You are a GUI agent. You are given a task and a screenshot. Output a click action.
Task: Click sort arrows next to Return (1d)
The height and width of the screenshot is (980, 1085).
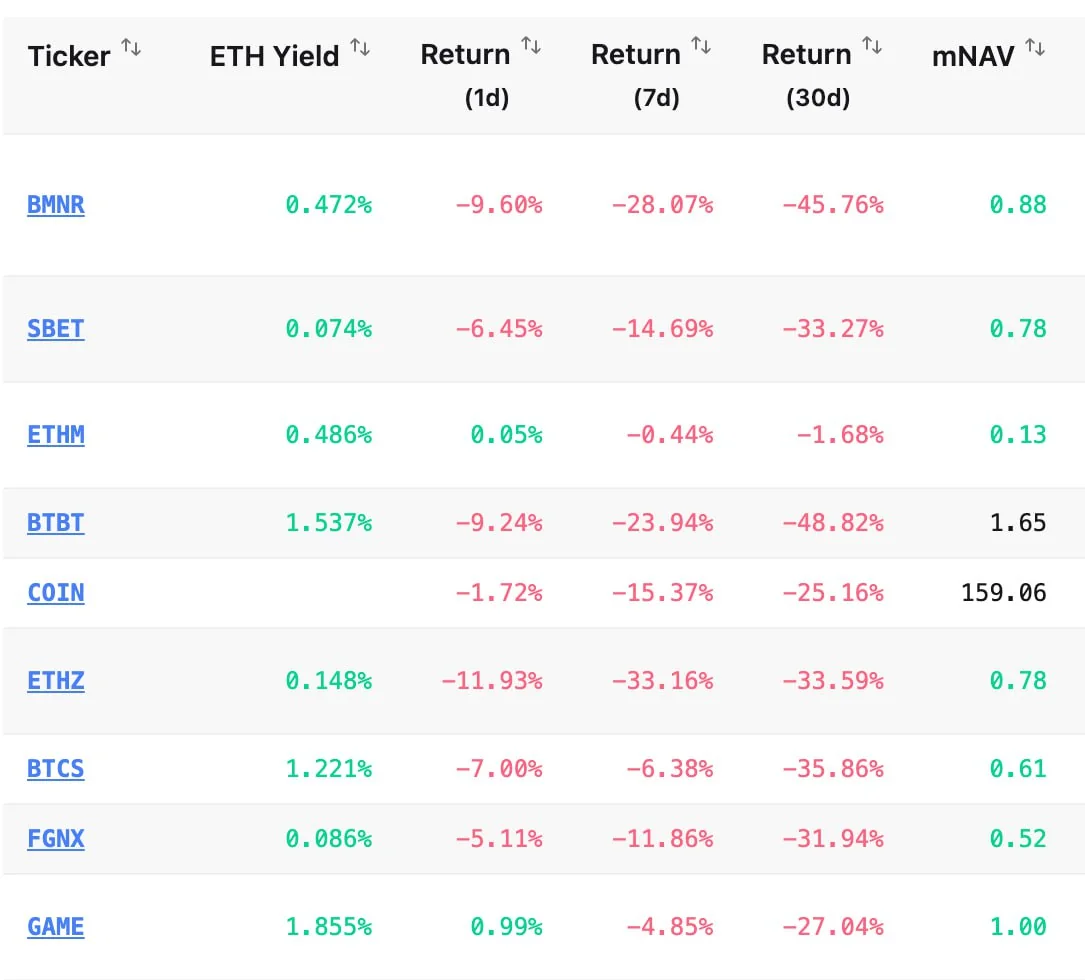[531, 46]
